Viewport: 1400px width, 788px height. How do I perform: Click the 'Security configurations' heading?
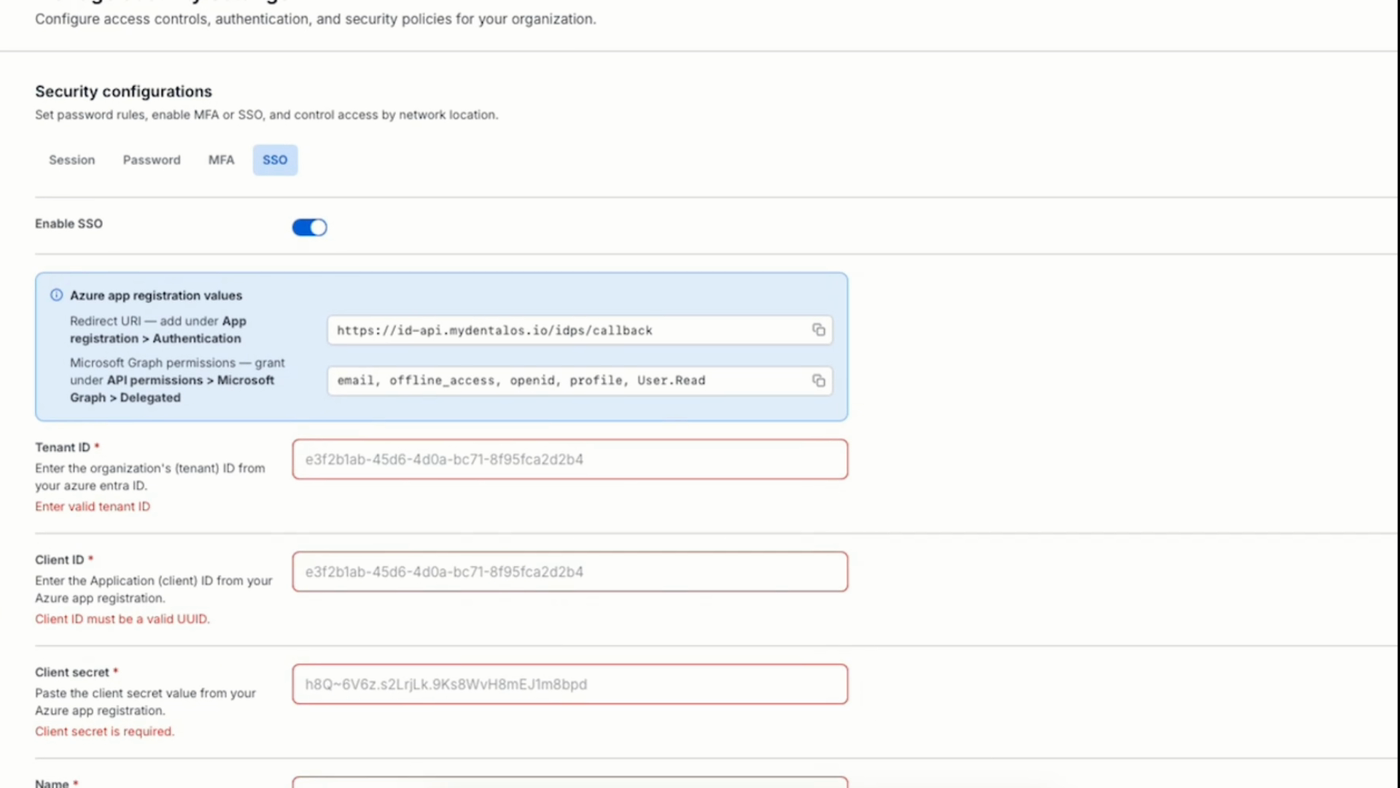point(123,91)
